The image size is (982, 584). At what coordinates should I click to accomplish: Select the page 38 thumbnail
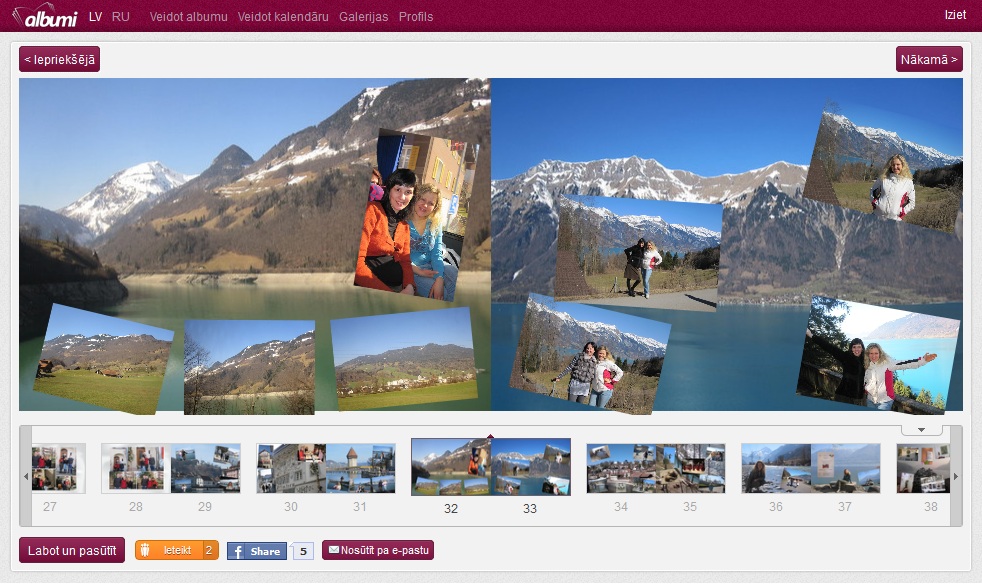click(923, 467)
